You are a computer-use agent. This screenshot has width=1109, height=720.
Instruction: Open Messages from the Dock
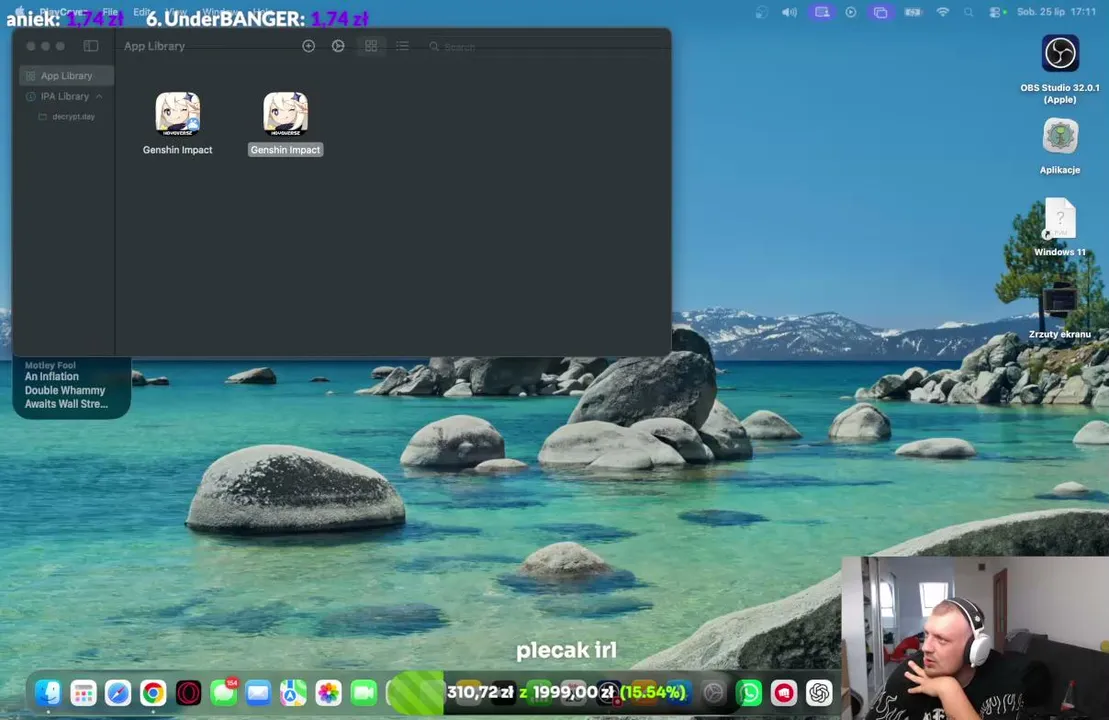223,693
